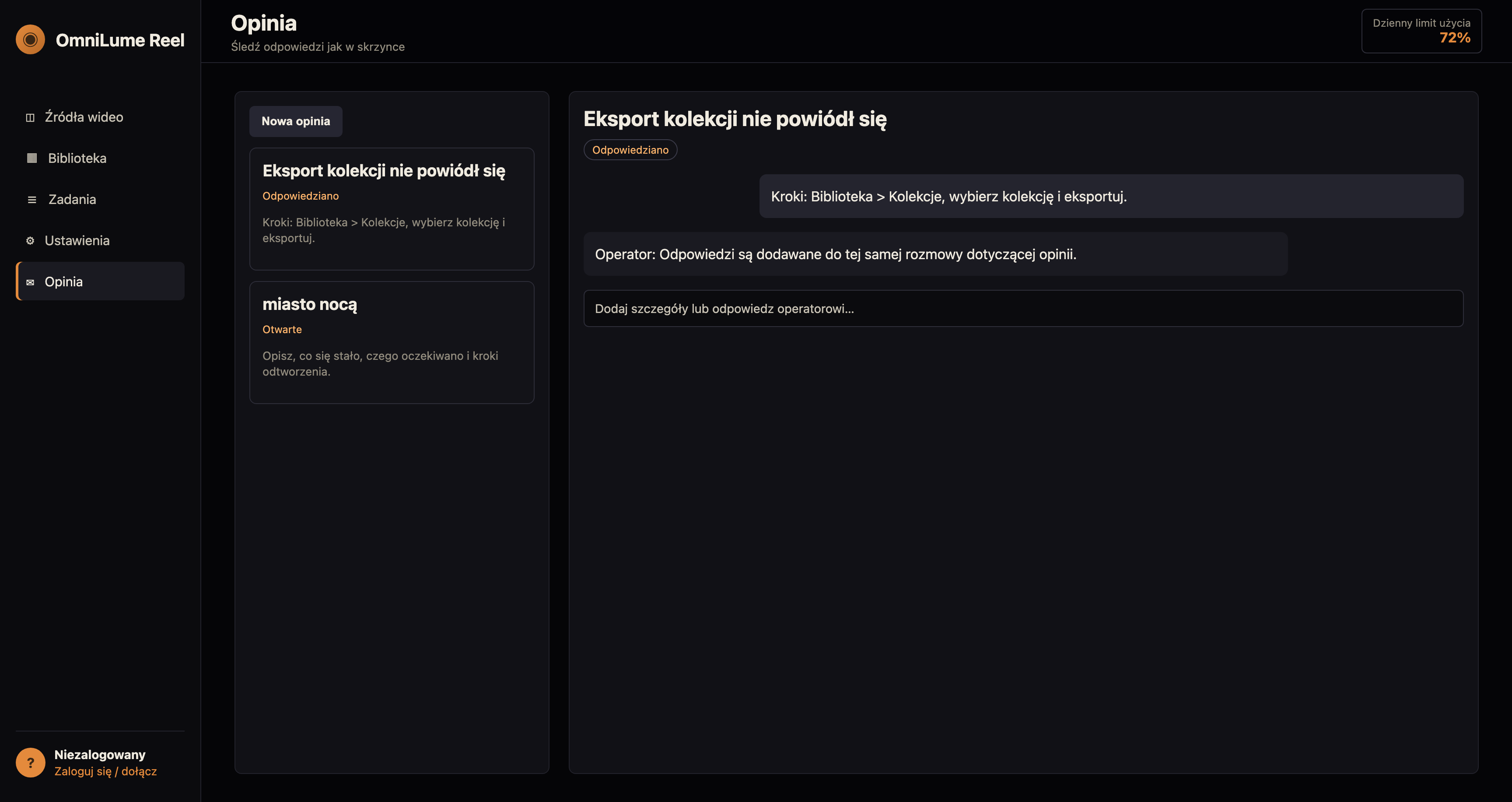Click the Biblioteka grid icon
Viewport: 1512px width, 802px height.
[x=32, y=158]
